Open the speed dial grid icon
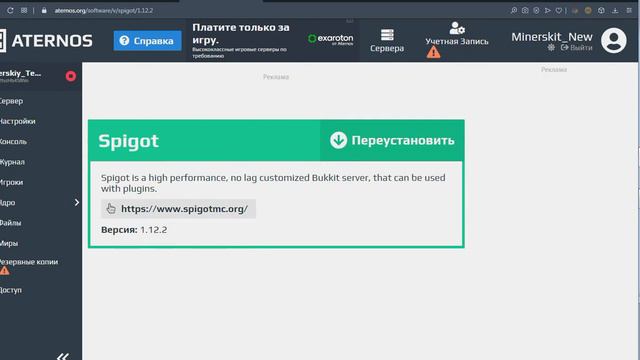Viewport: 640px width, 360px height. tap(24, 11)
